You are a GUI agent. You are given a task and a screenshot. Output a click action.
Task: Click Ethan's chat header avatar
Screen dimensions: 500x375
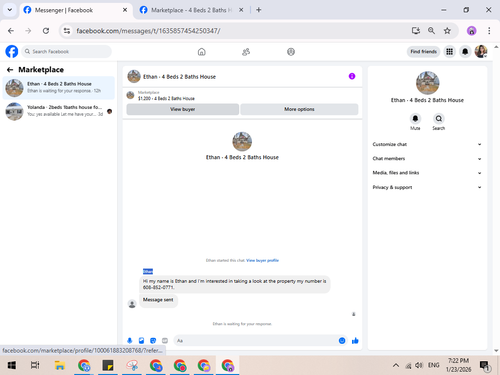pos(134,76)
